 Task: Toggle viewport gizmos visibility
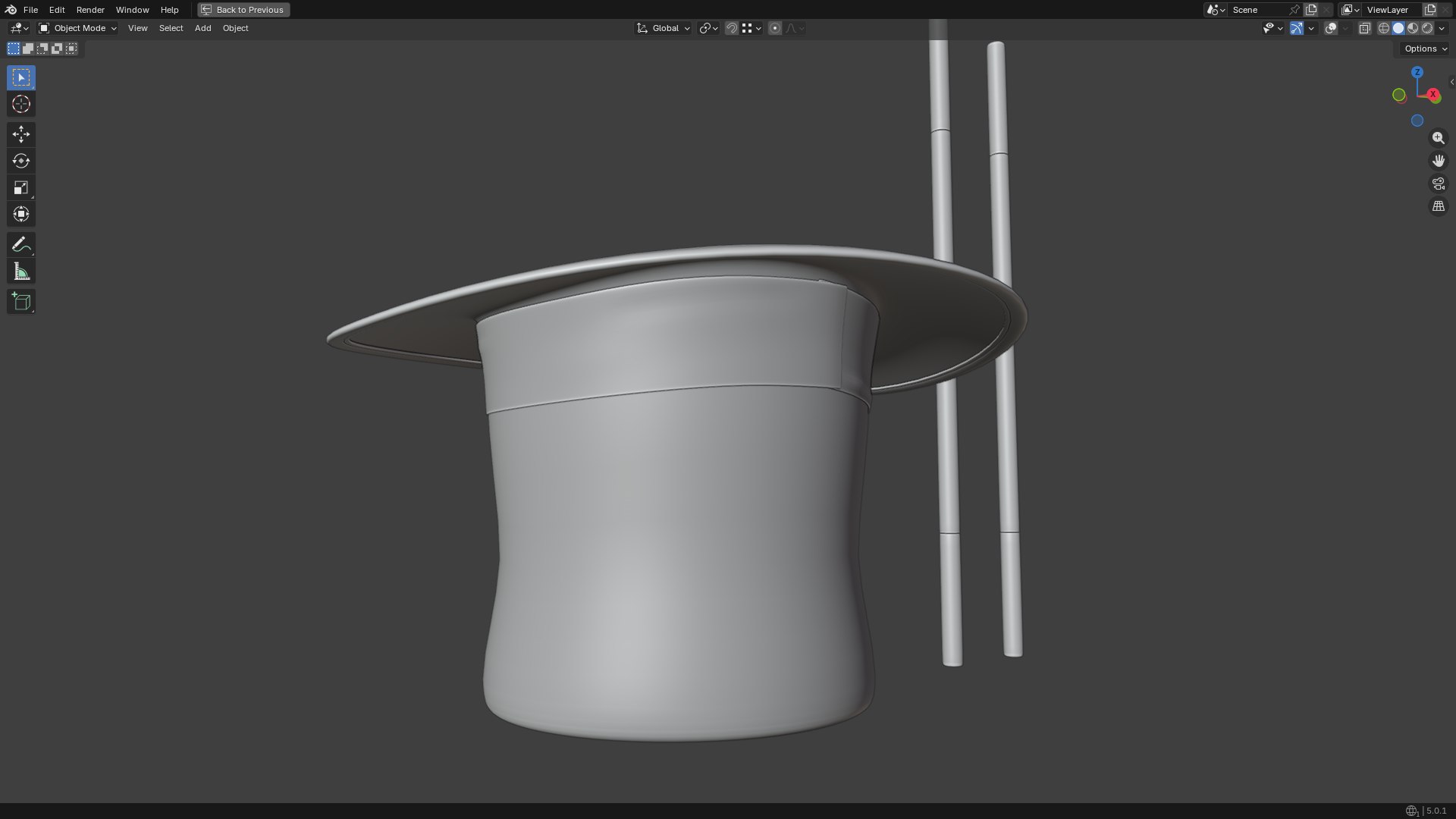pos(1297,28)
